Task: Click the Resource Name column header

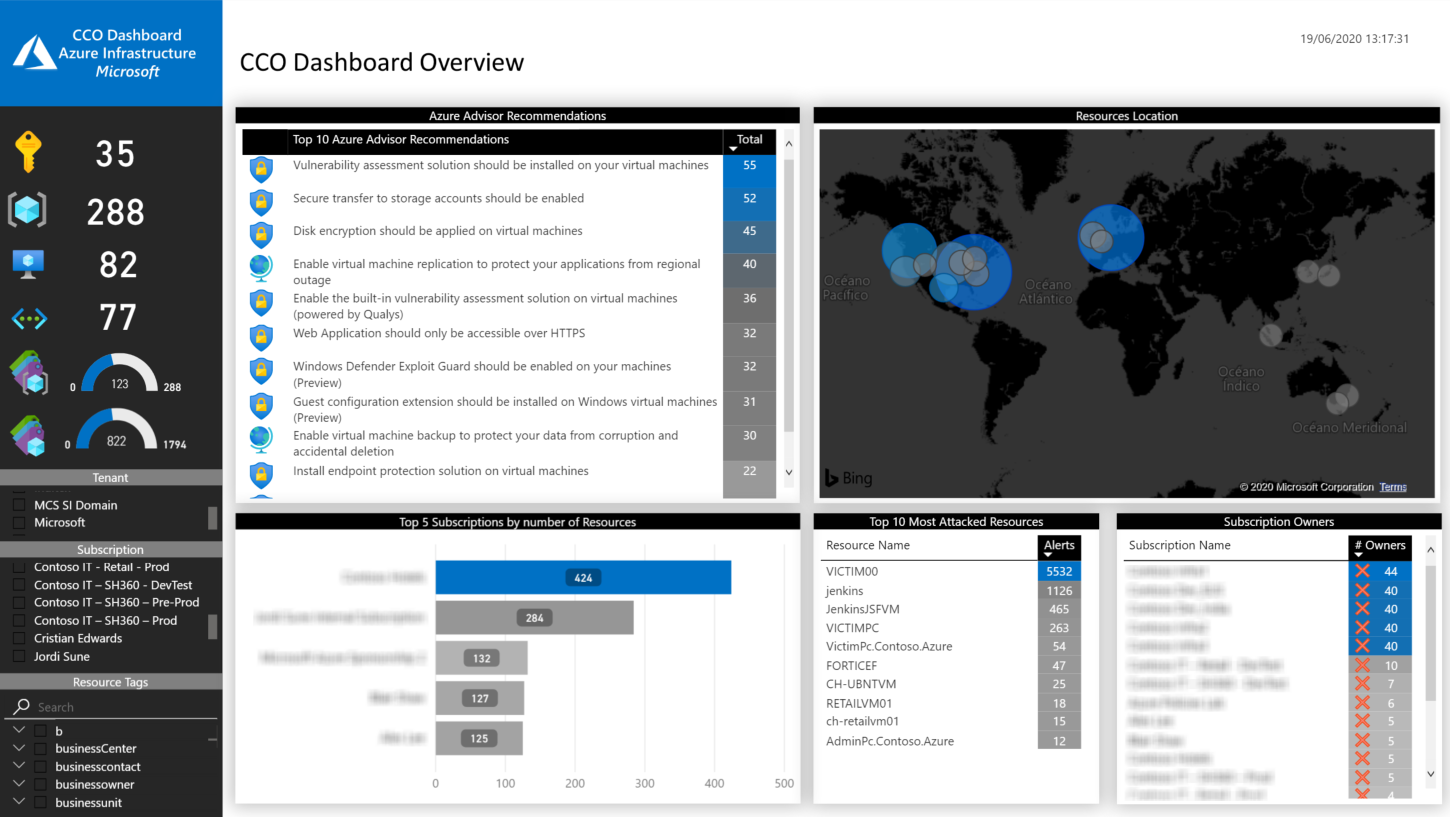Action: click(x=868, y=545)
